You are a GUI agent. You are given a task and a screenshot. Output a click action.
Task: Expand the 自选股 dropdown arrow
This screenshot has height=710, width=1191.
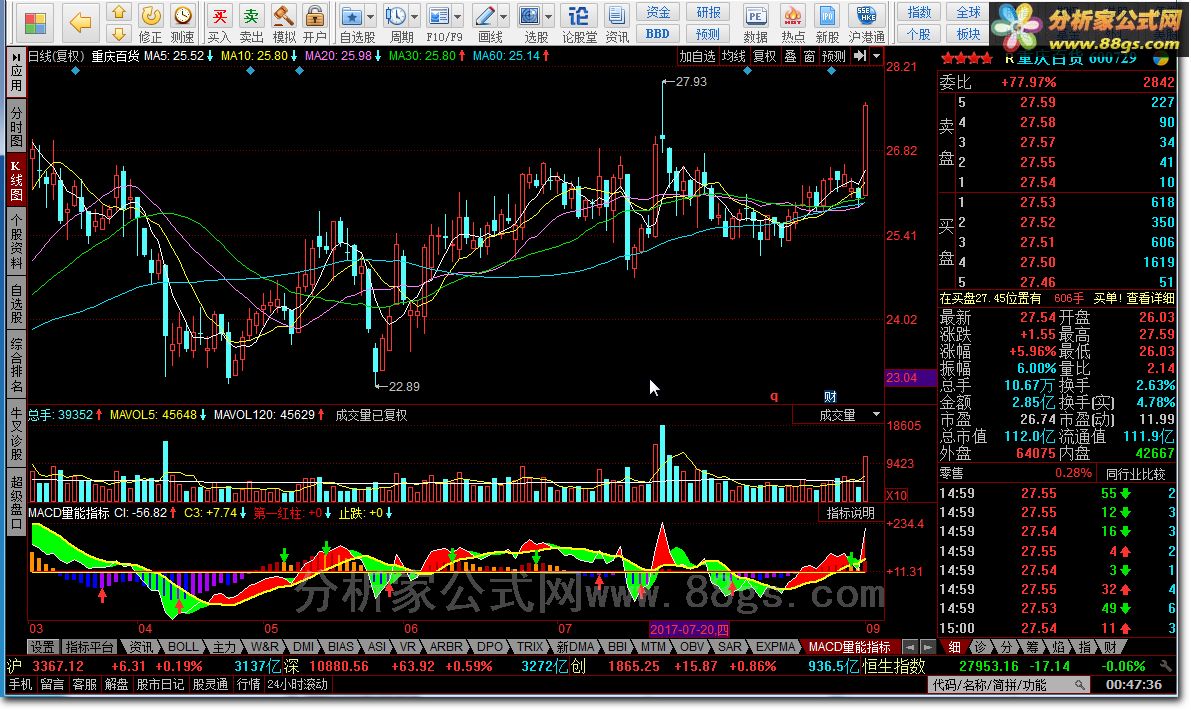click(370, 16)
